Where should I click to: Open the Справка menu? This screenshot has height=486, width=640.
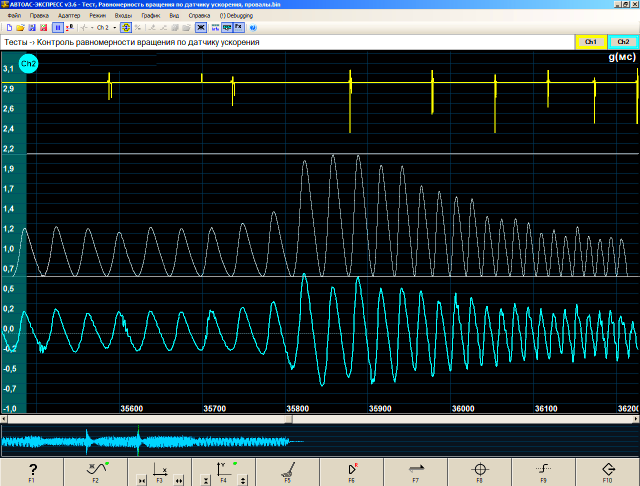[199, 17]
